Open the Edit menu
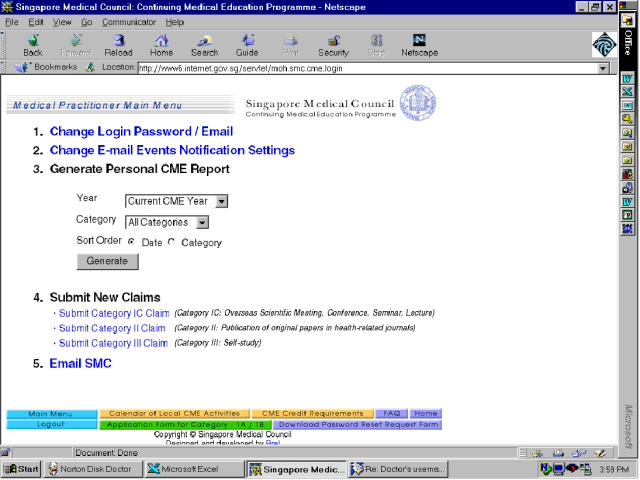640x480 pixels. pyautogui.click(x=36, y=22)
